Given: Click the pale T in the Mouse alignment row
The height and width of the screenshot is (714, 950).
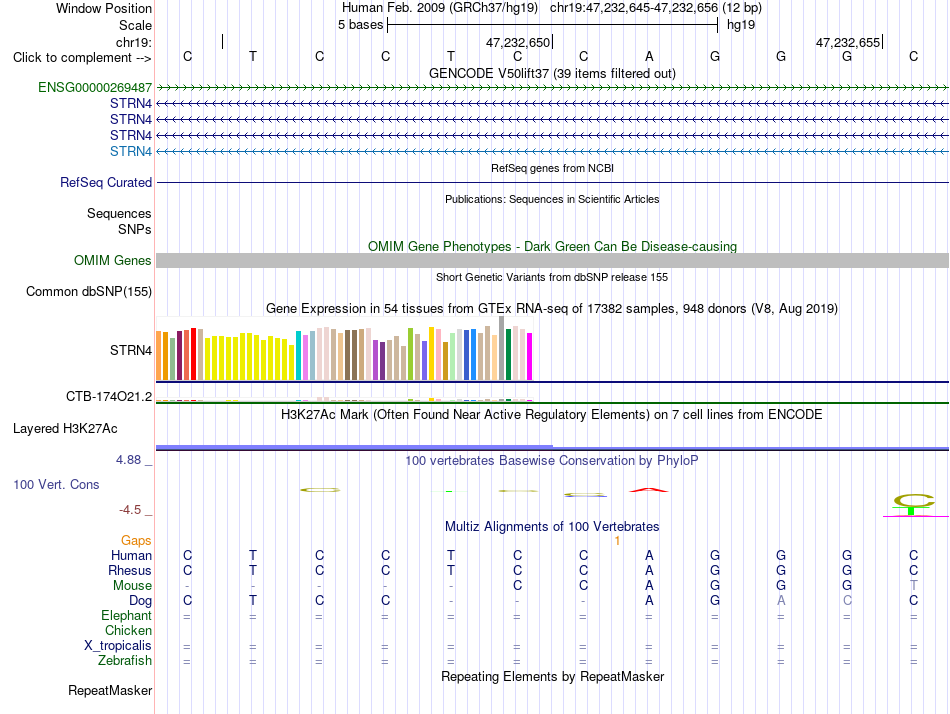Looking at the screenshot, I should point(914,586).
